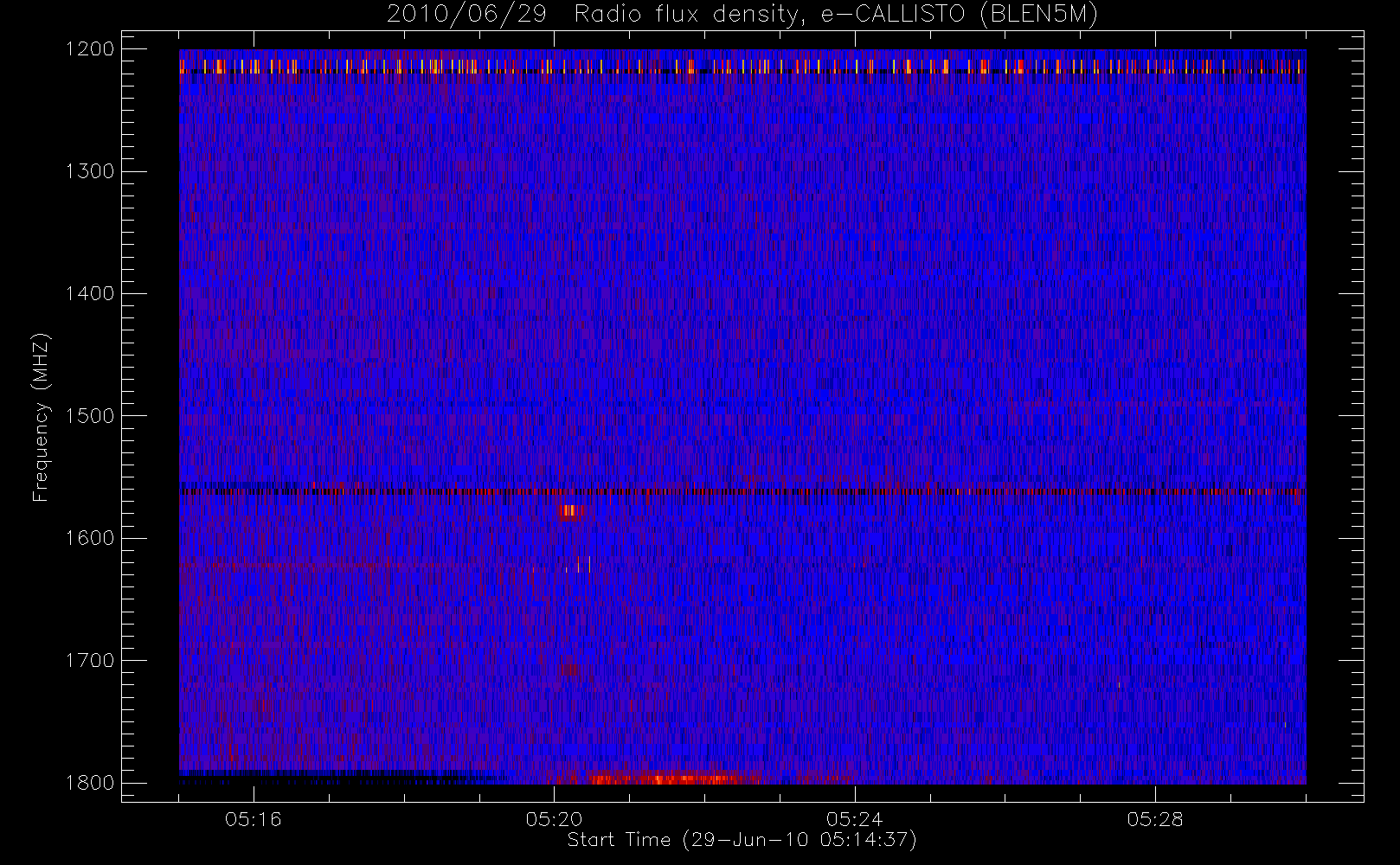The image size is (1400, 865).
Task: Click the small white spikes near 1625 MHz
Action: (578, 564)
